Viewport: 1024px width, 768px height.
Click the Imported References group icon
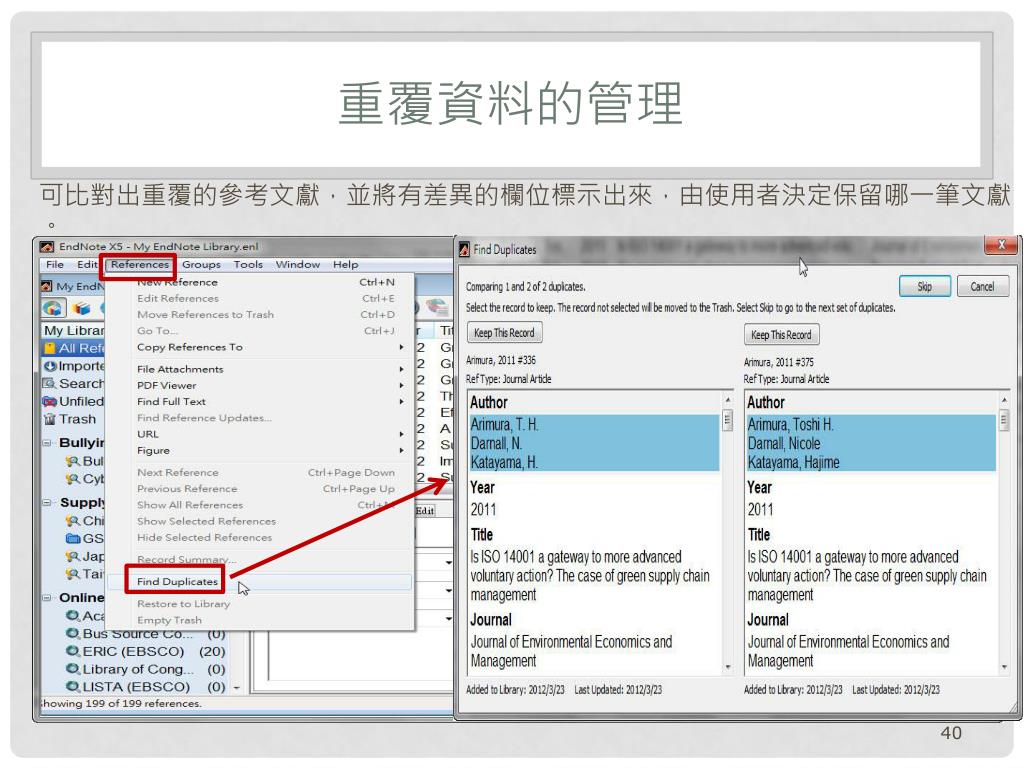50,366
